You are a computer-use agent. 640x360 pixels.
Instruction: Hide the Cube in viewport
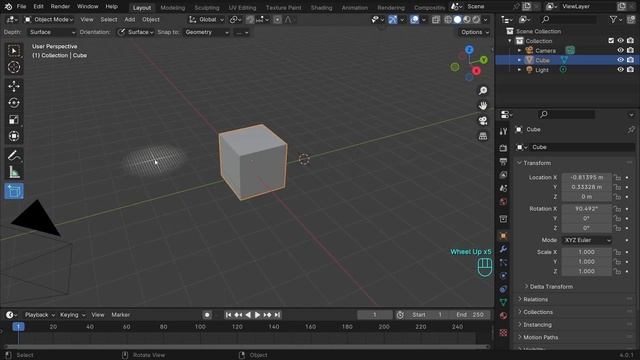pyautogui.click(x=620, y=60)
